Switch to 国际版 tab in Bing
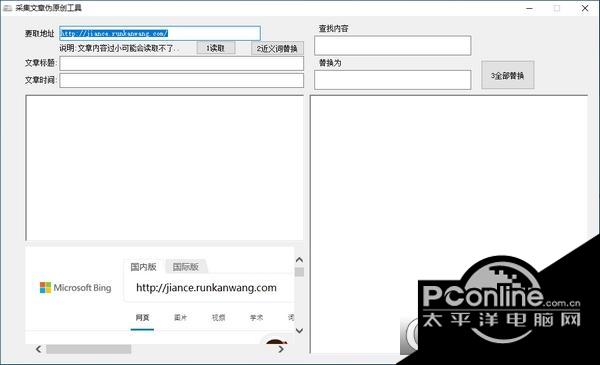600x365 pixels. coord(186,267)
